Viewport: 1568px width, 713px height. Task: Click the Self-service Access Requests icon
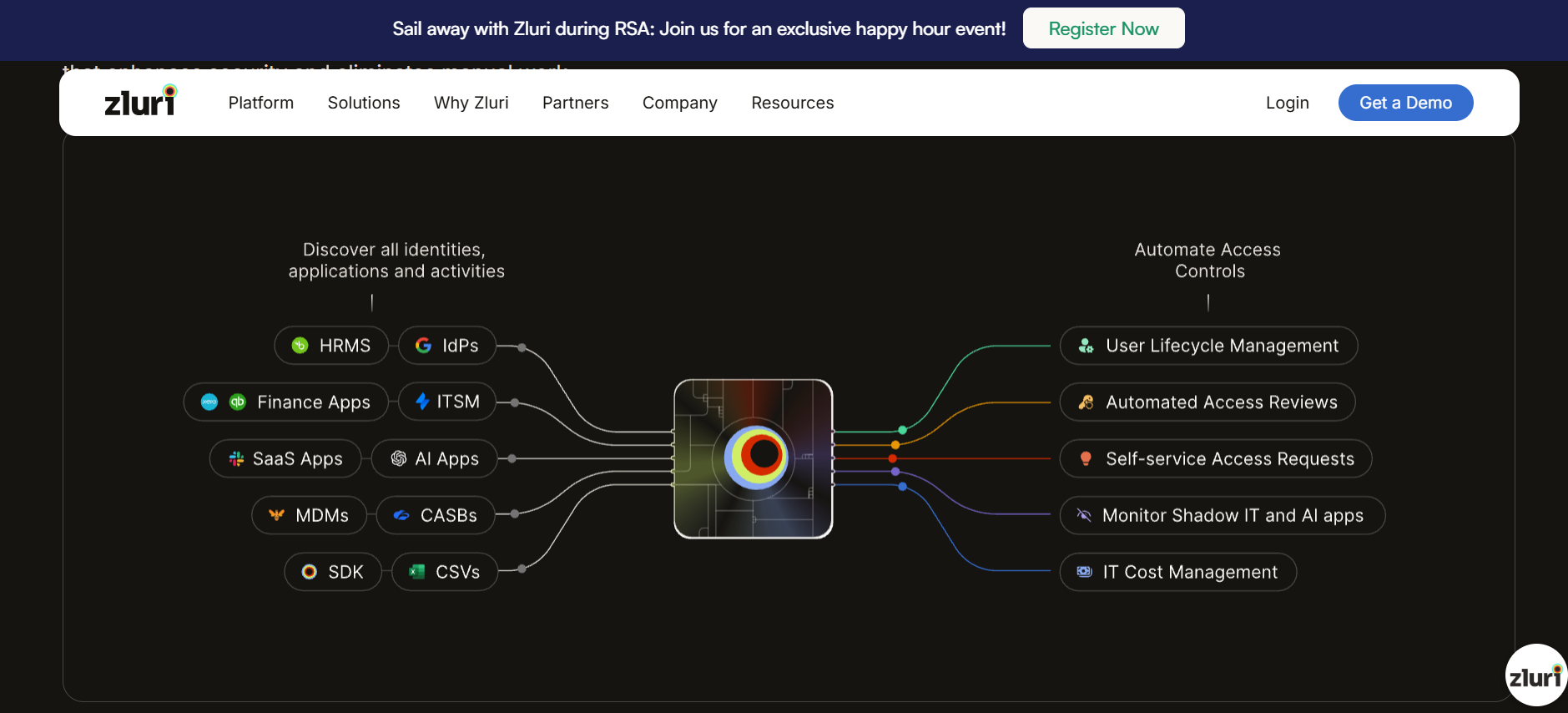click(1086, 458)
